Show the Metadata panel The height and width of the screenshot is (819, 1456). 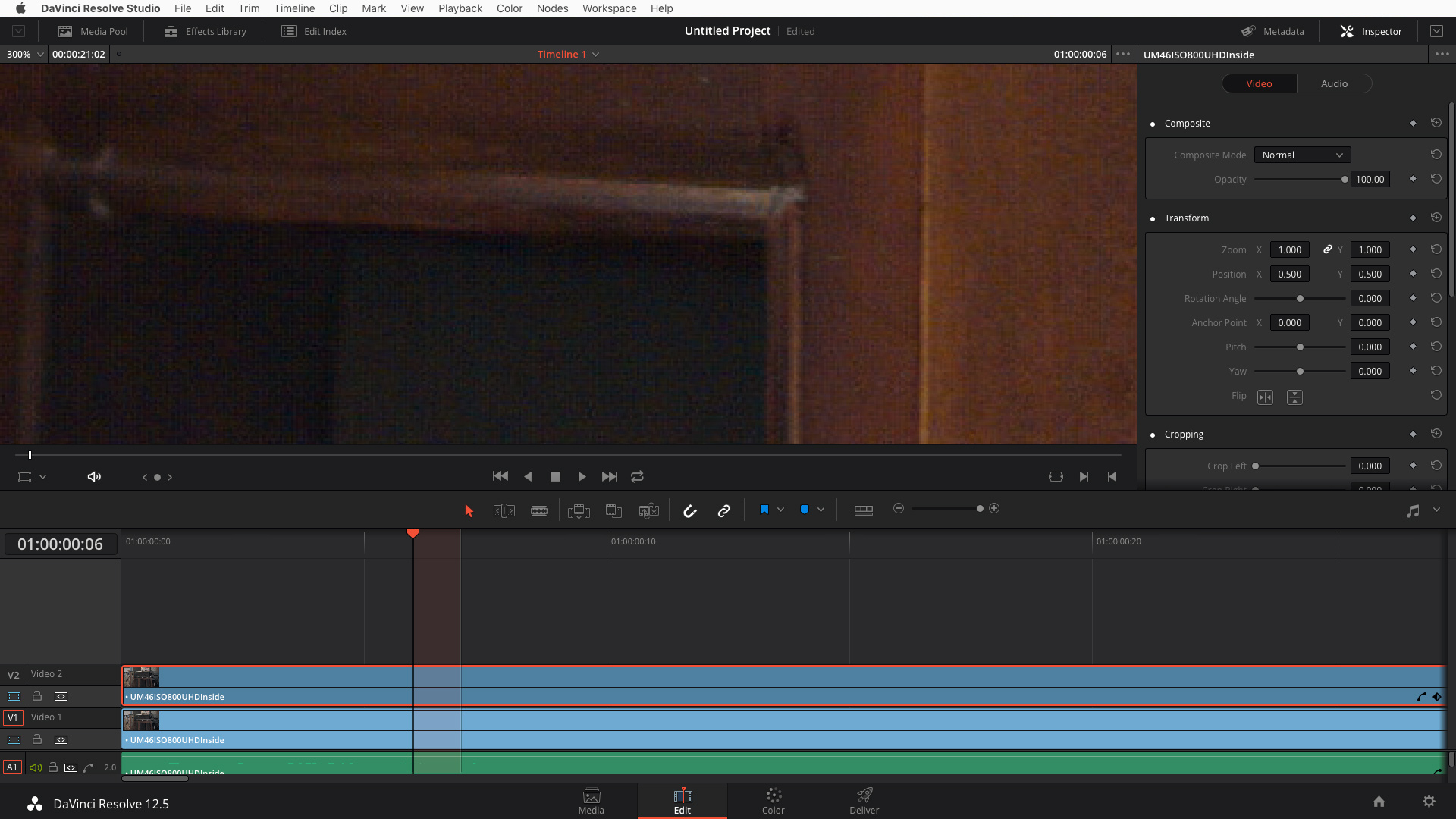tap(1272, 31)
